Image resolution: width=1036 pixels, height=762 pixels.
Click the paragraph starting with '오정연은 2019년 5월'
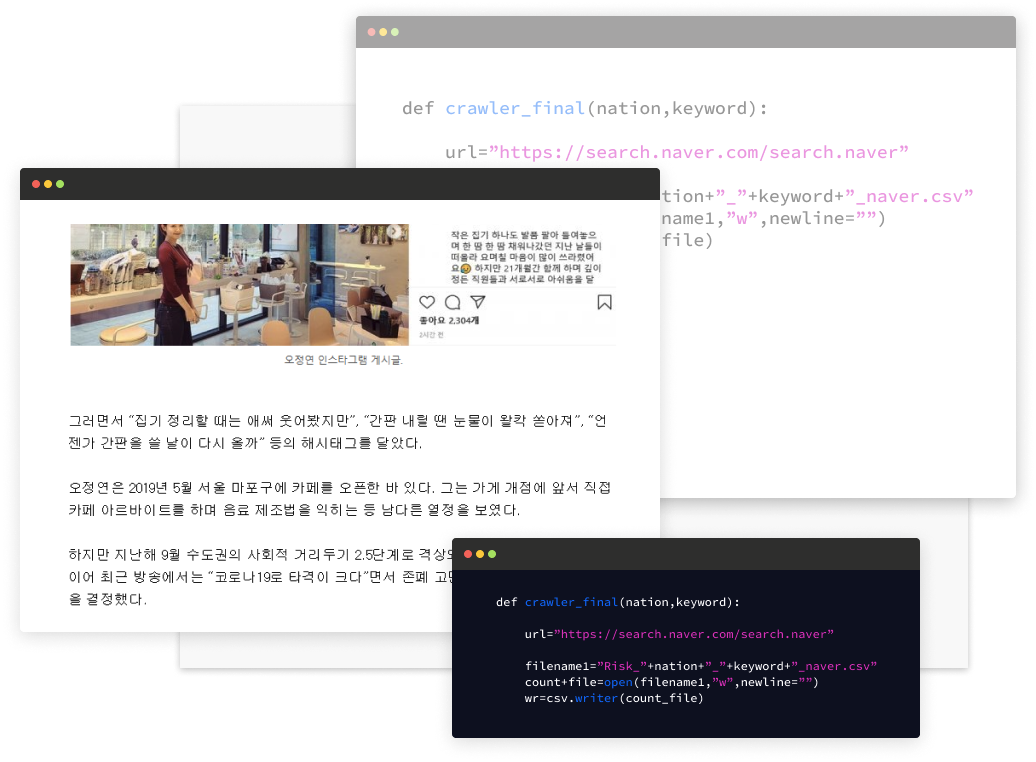(x=340, y=499)
